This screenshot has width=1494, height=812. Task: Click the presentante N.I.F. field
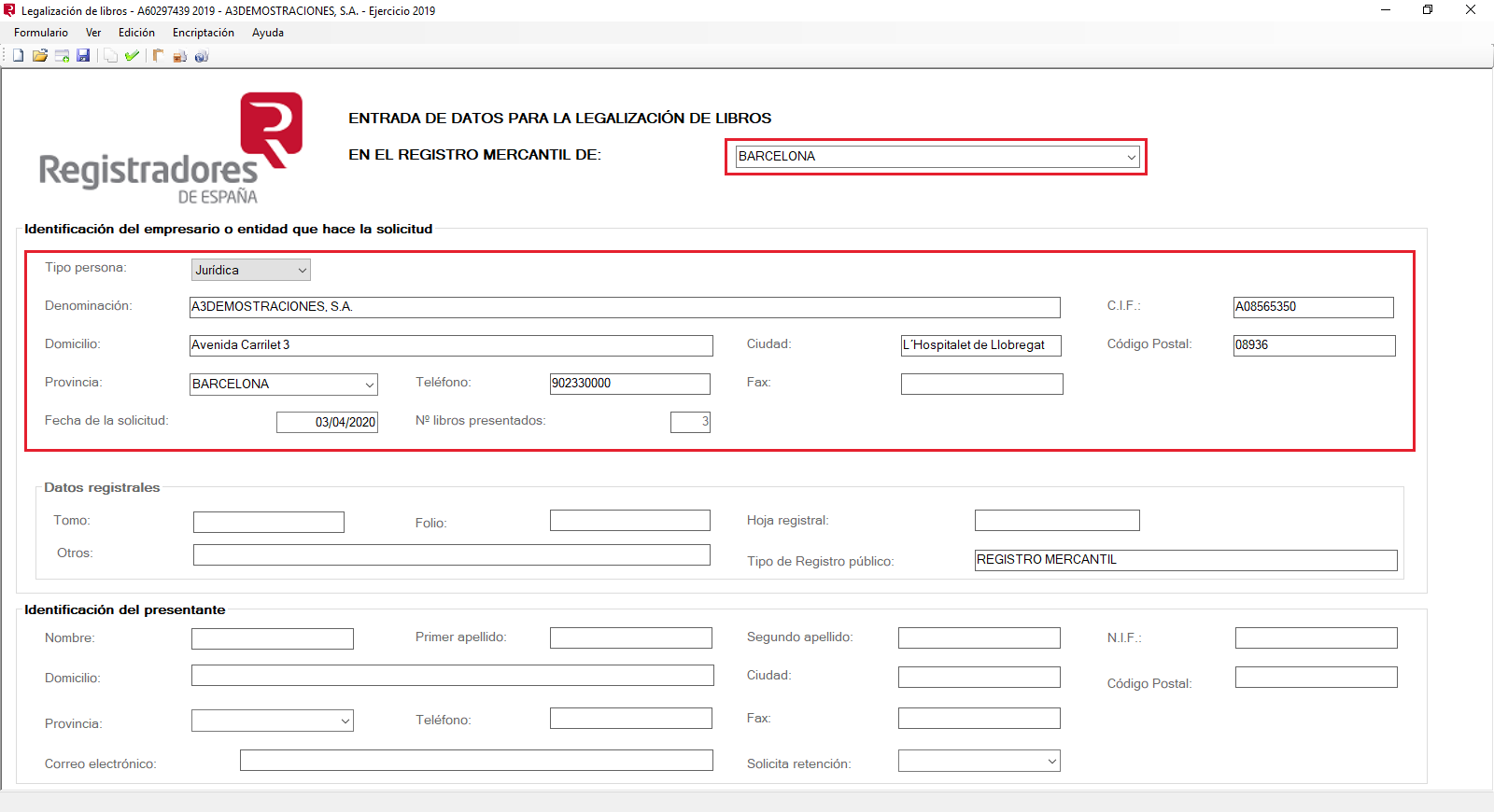(1317, 637)
